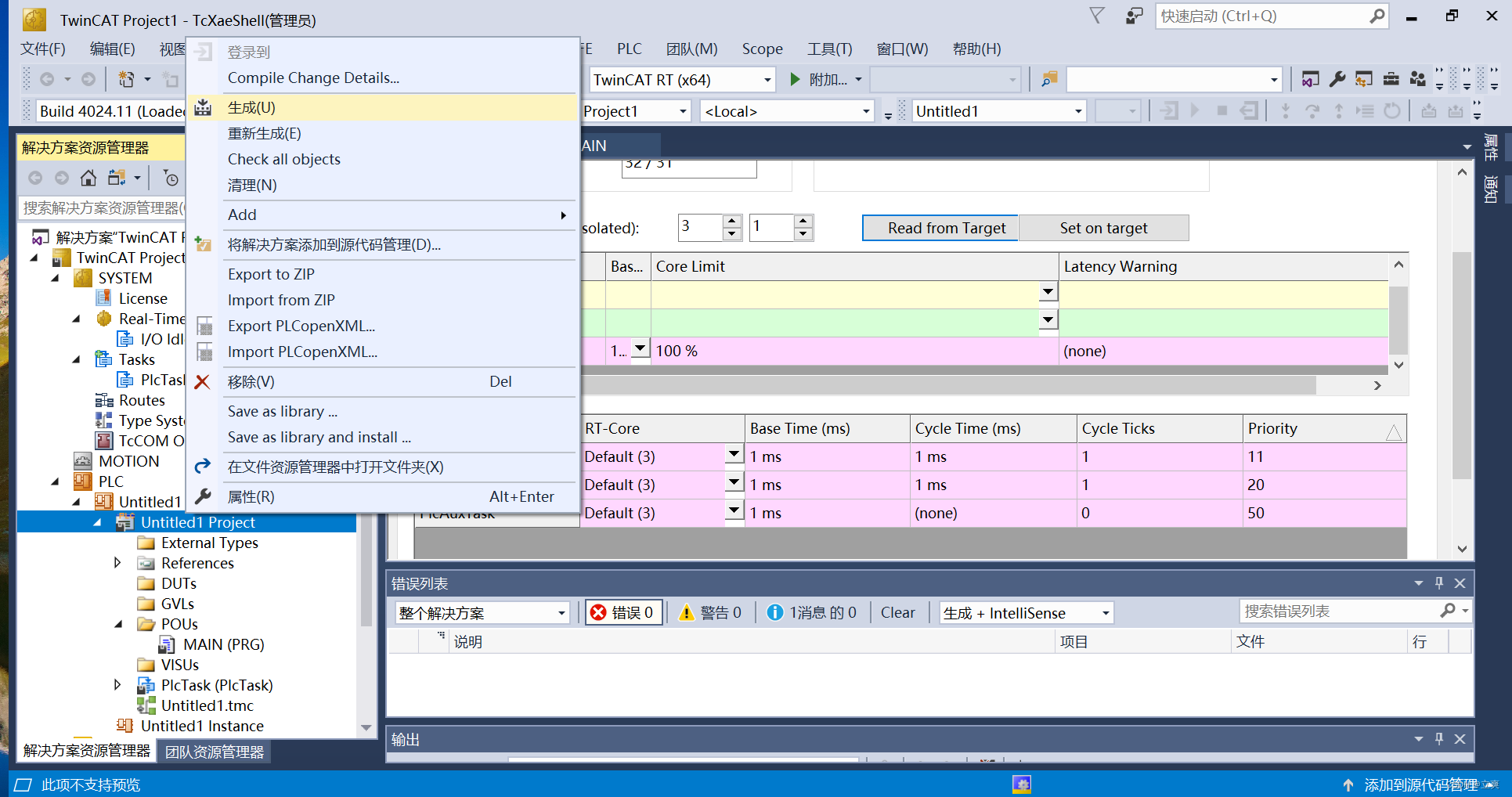The width and height of the screenshot is (1512, 797).
Task: Choose Import from ZIP
Action: coord(382,300)
